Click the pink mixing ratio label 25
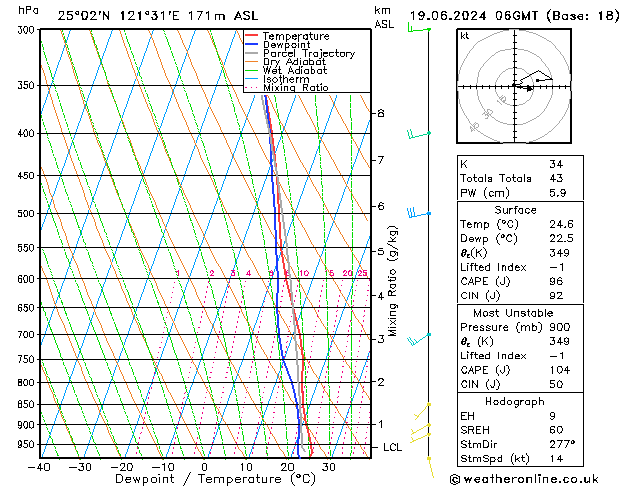 tap(362, 273)
